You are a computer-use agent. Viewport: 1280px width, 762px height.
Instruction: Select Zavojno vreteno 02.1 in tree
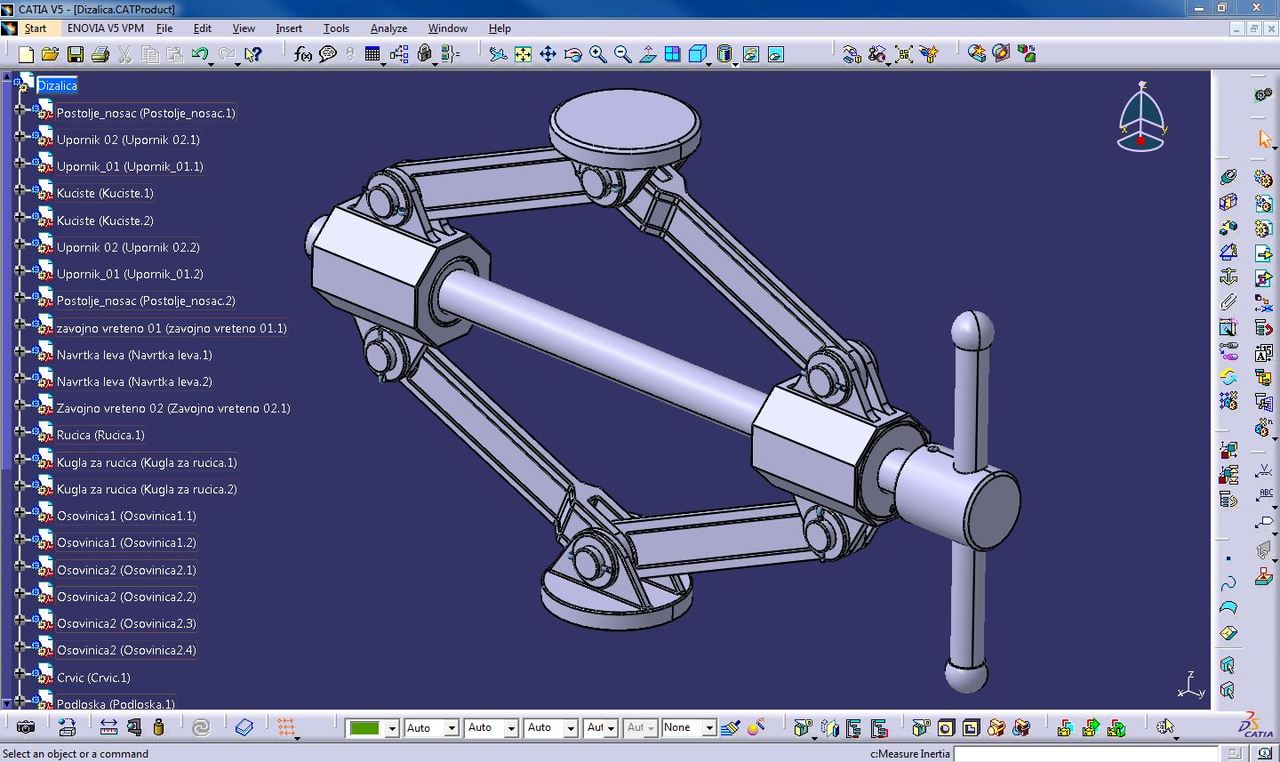173,408
